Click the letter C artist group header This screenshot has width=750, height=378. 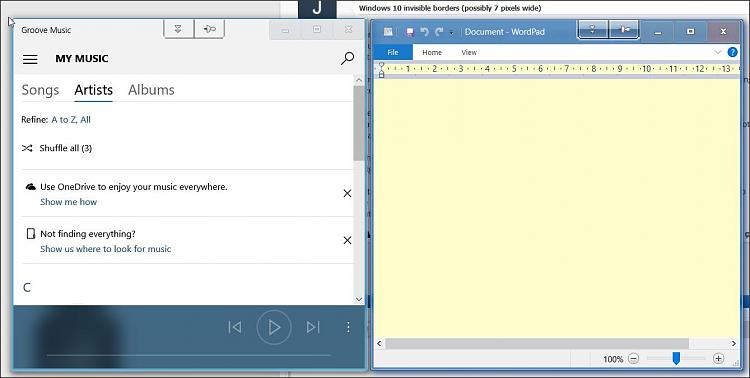pyautogui.click(x=27, y=288)
